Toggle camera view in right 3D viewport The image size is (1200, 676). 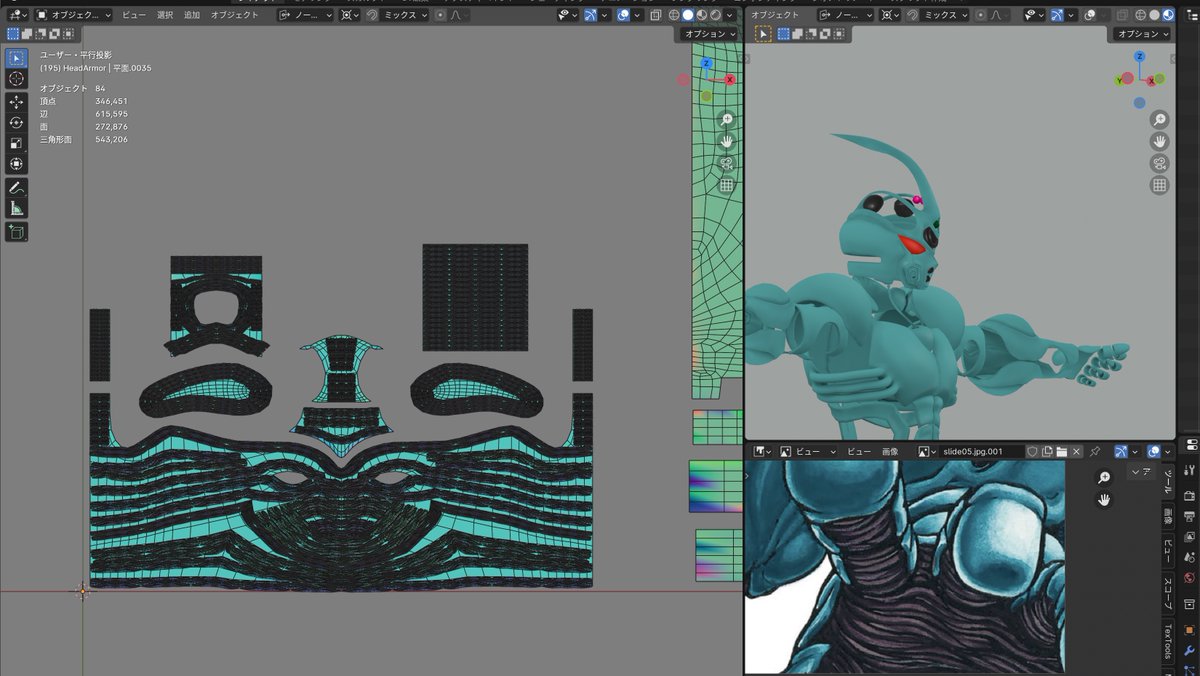coord(1160,163)
